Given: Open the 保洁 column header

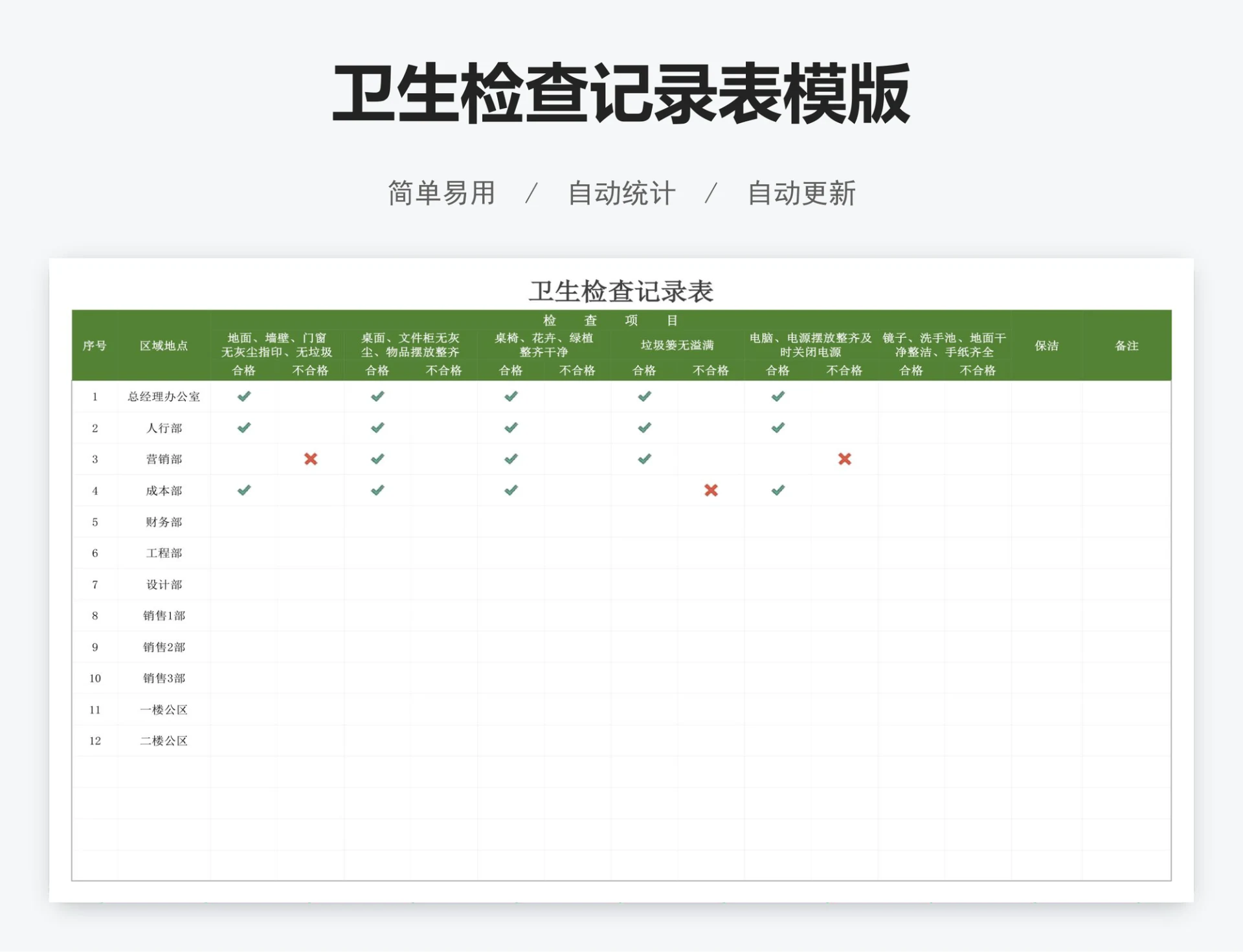Looking at the screenshot, I should click(1047, 346).
